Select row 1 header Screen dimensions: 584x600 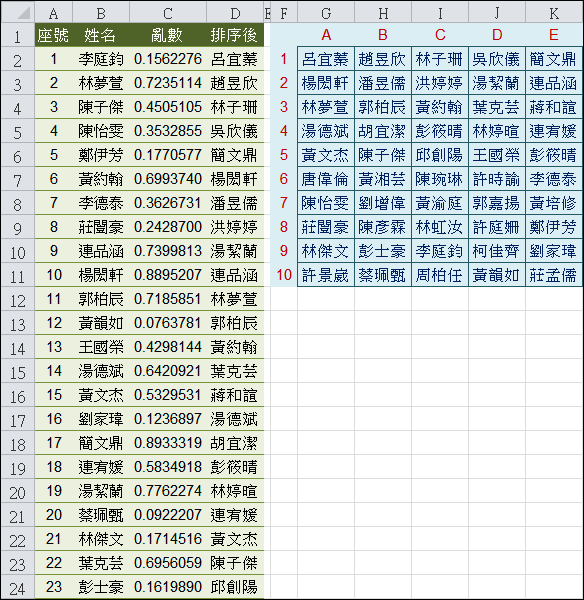[18, 36]
